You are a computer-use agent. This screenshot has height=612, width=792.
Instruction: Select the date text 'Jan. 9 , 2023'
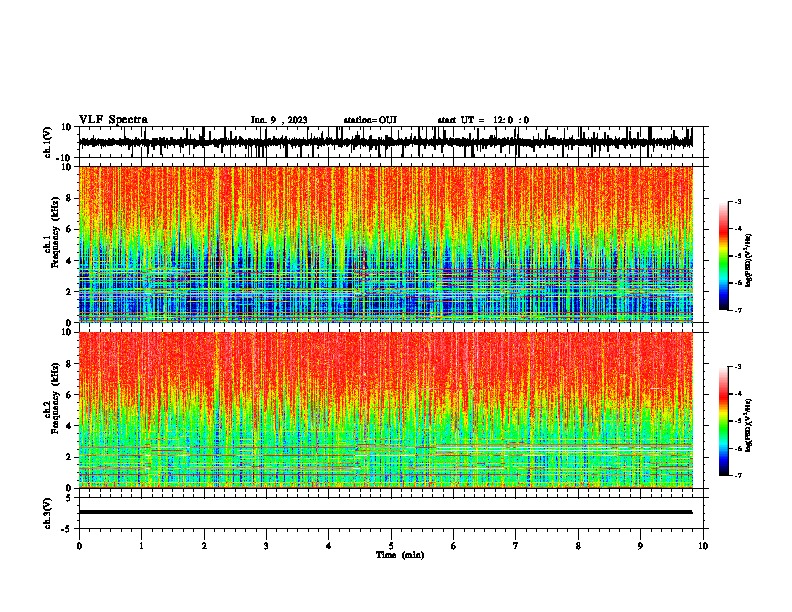tap(279, 120)
